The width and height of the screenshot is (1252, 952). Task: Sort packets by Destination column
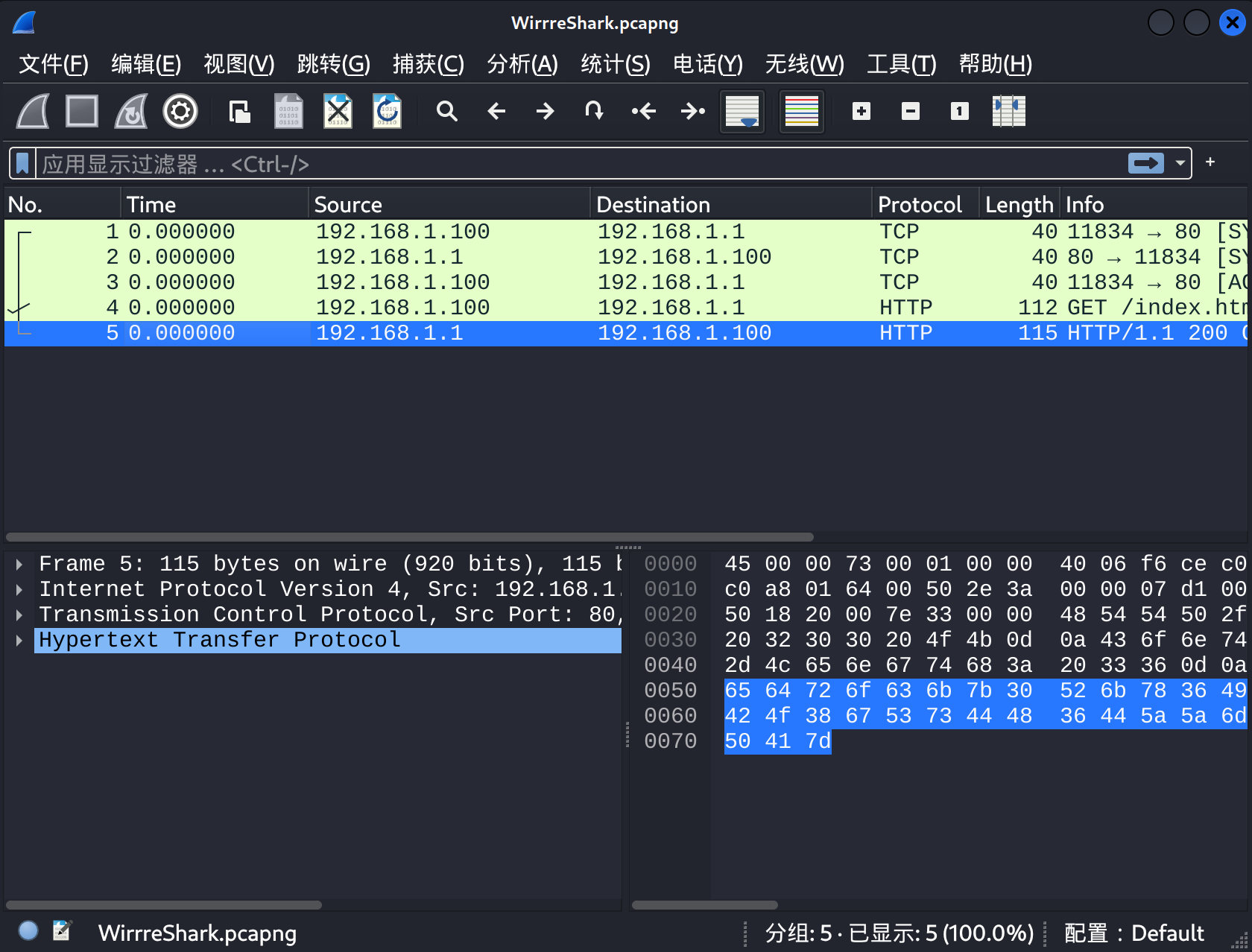[731, 204]
